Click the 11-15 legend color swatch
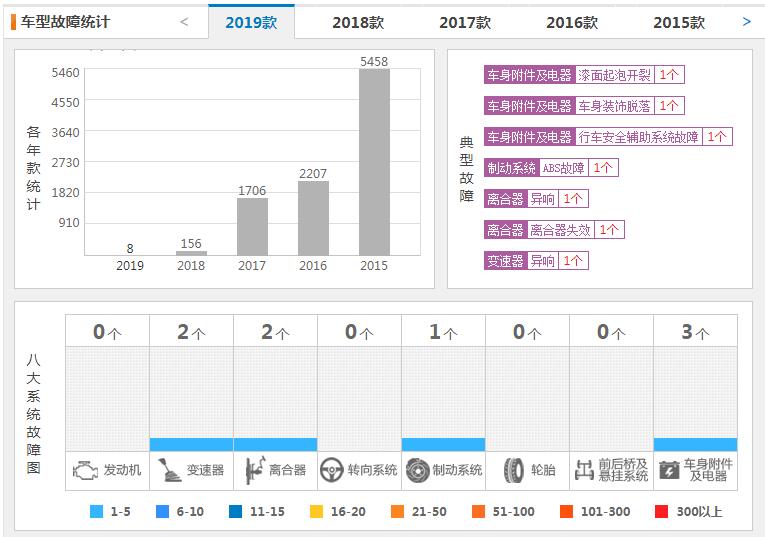765x537 pixels. tap(236, 512)
